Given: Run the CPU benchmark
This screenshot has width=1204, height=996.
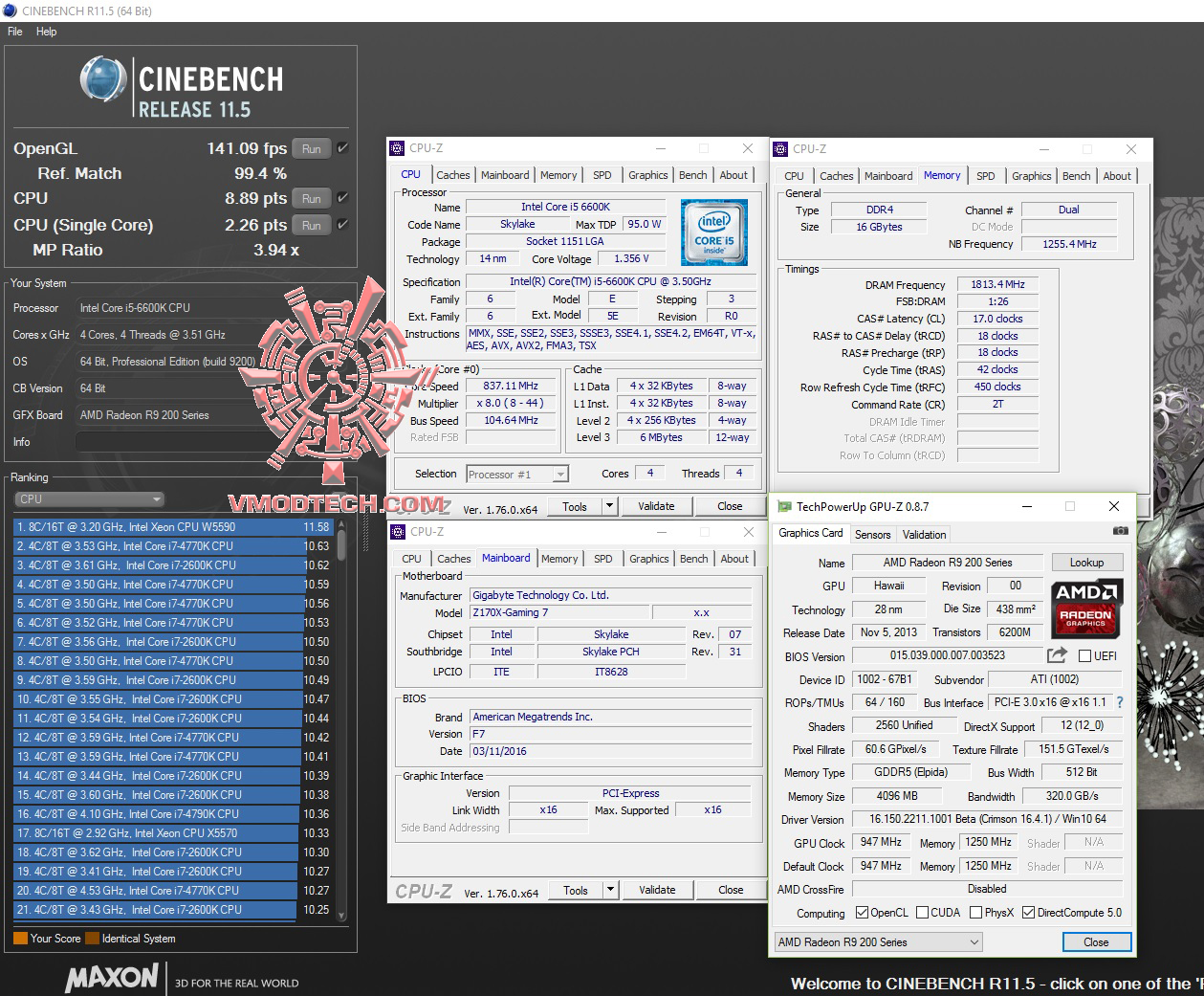Looking at the screenshot, I should point(312,199).
